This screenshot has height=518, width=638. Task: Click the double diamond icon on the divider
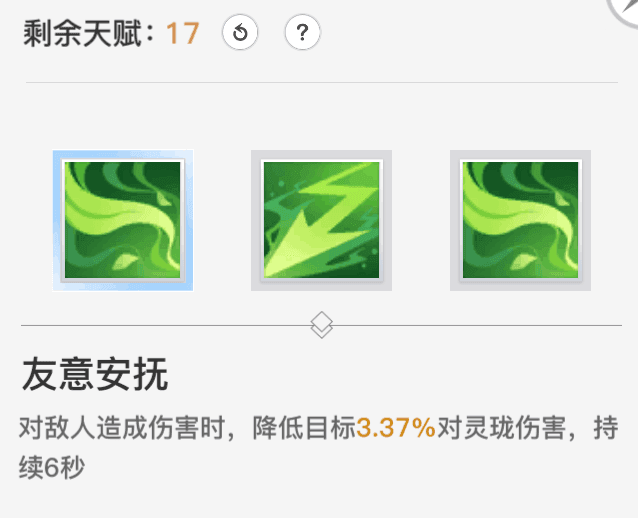tap(321, 325)
